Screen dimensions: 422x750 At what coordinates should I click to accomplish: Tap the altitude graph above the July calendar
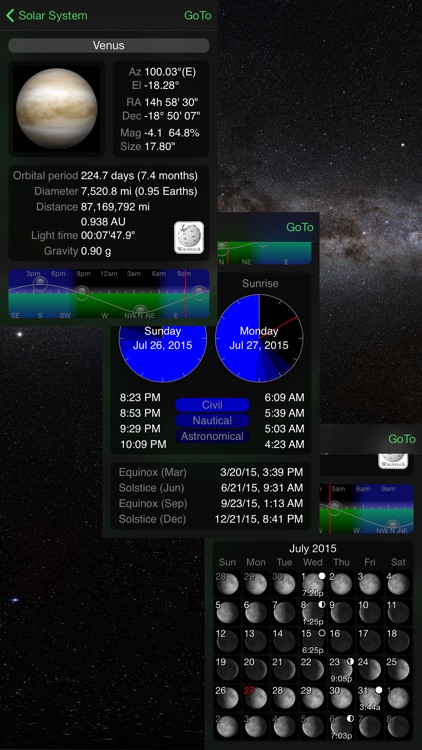(366, 509)
